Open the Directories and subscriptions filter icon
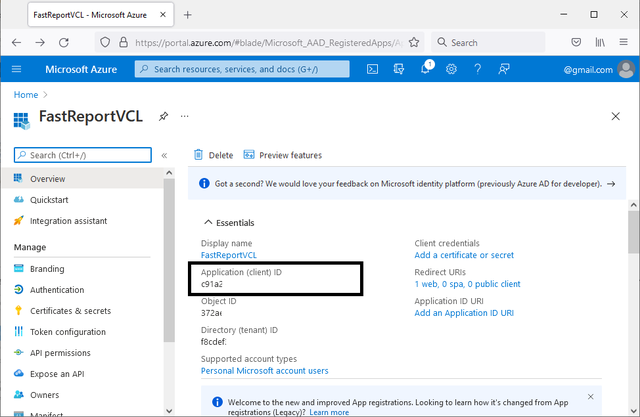Screen dimensions: 640x417 399,69
